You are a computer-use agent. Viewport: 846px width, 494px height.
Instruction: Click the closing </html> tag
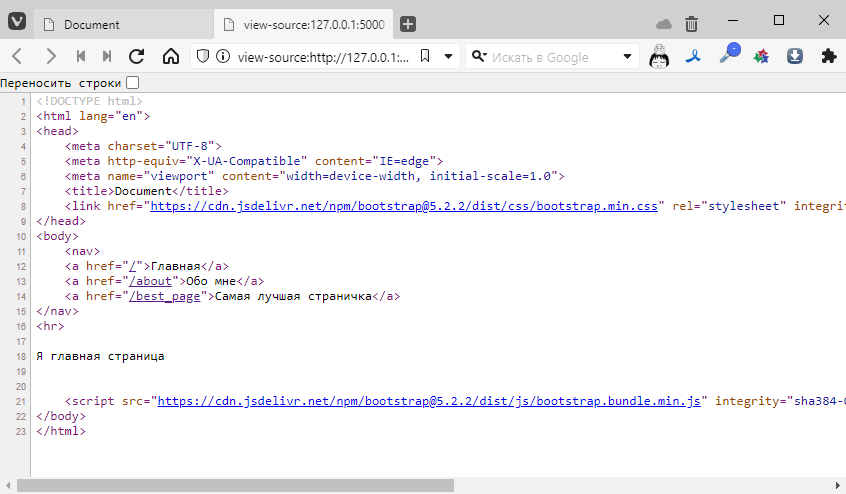click(x=61, y=431)
